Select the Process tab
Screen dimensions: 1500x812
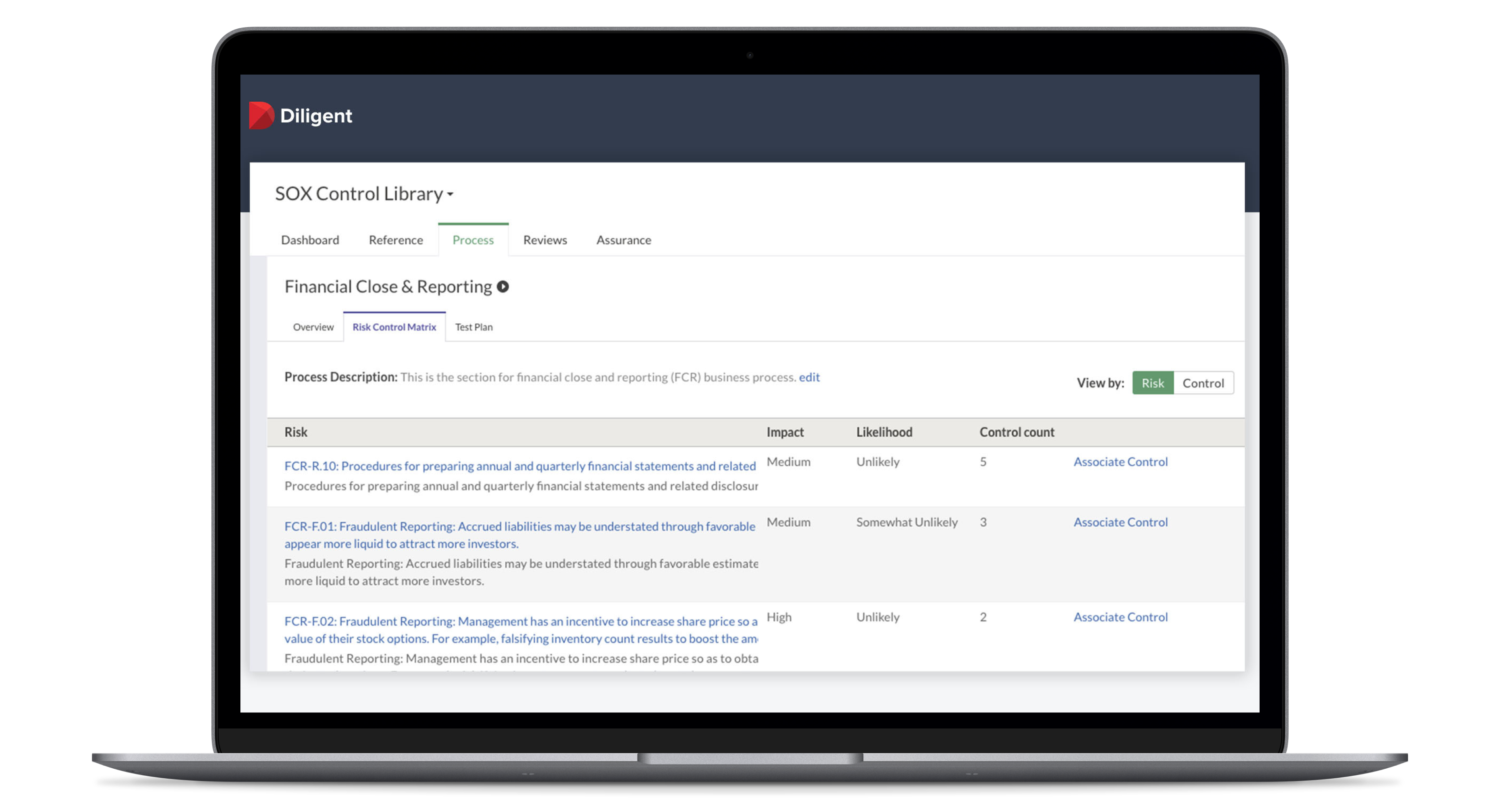coord(473,240)
